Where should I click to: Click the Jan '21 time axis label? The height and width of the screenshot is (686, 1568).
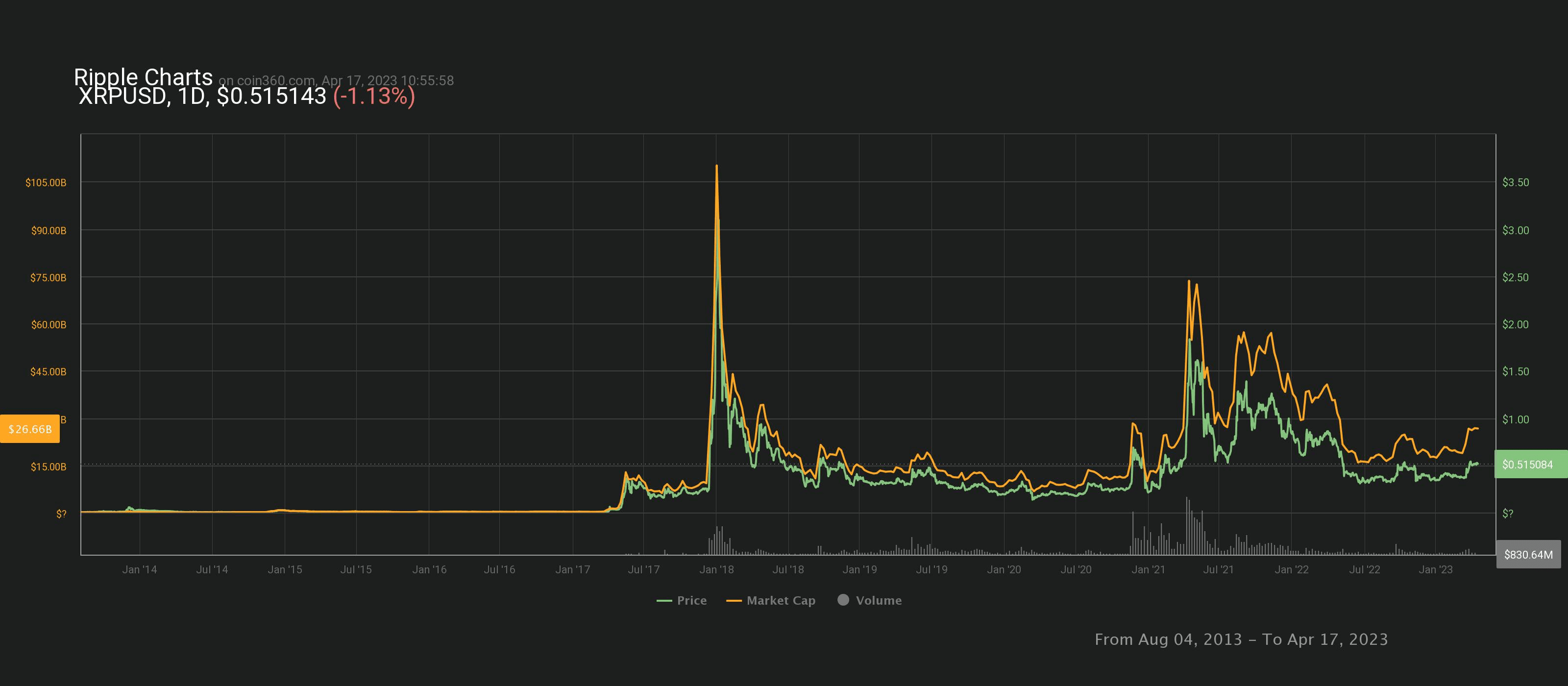pos(1148,570)
